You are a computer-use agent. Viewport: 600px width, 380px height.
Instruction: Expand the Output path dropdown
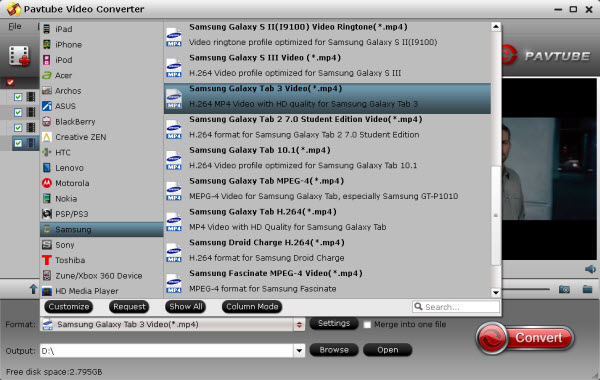[299, 350]
